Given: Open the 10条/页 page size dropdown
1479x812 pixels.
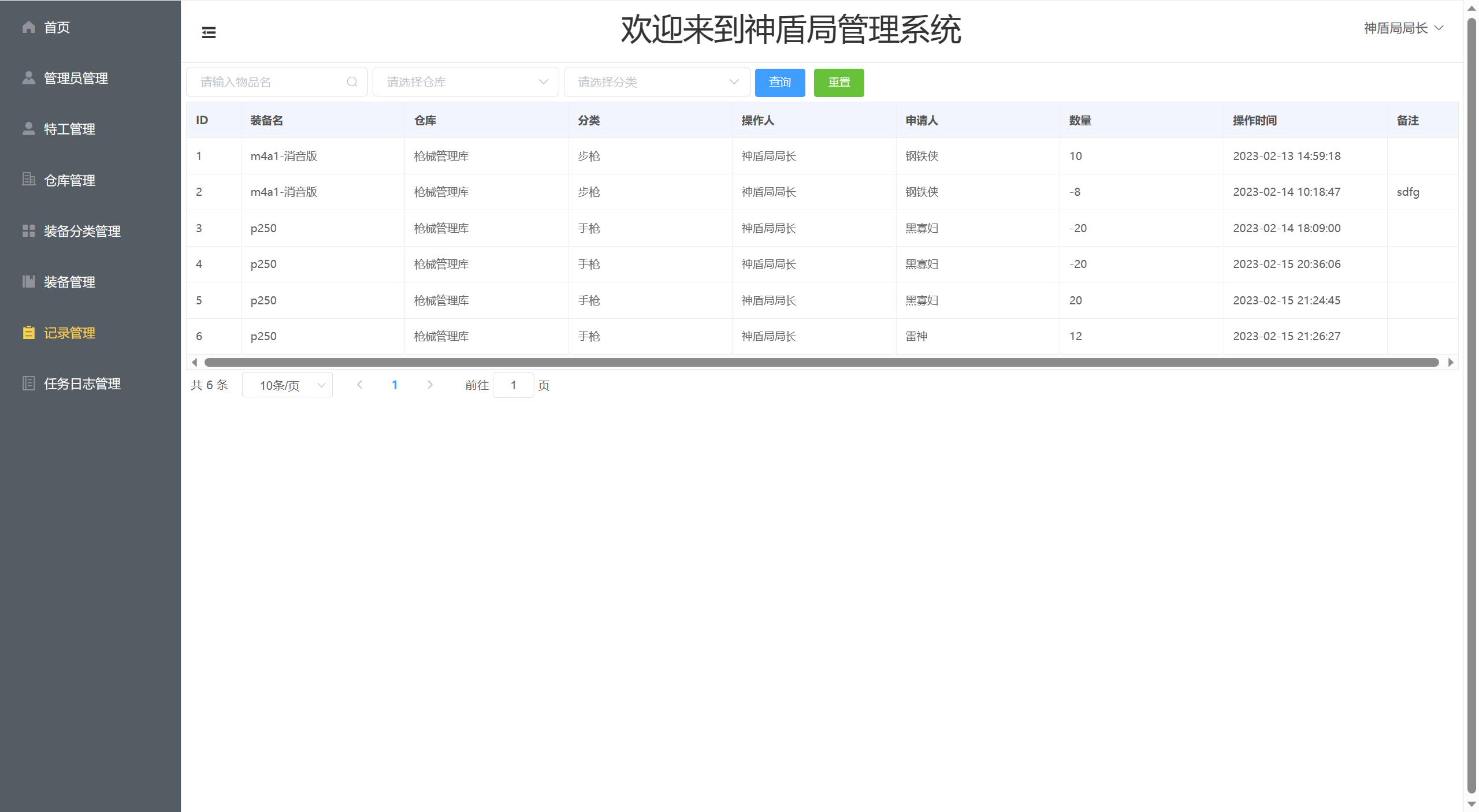Looking at the screenshot, I should tap(287, 385).
